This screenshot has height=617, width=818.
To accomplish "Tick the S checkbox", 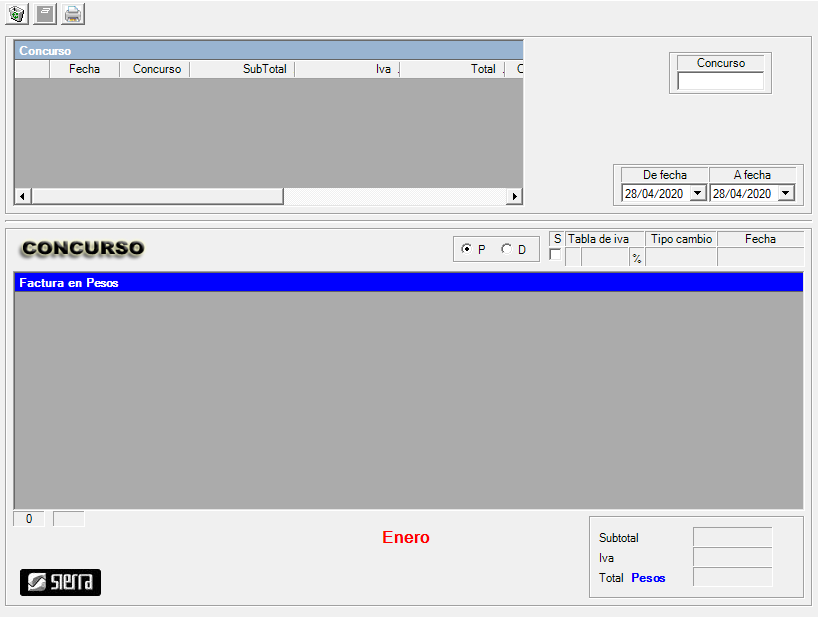I will [x=555, y=256].
